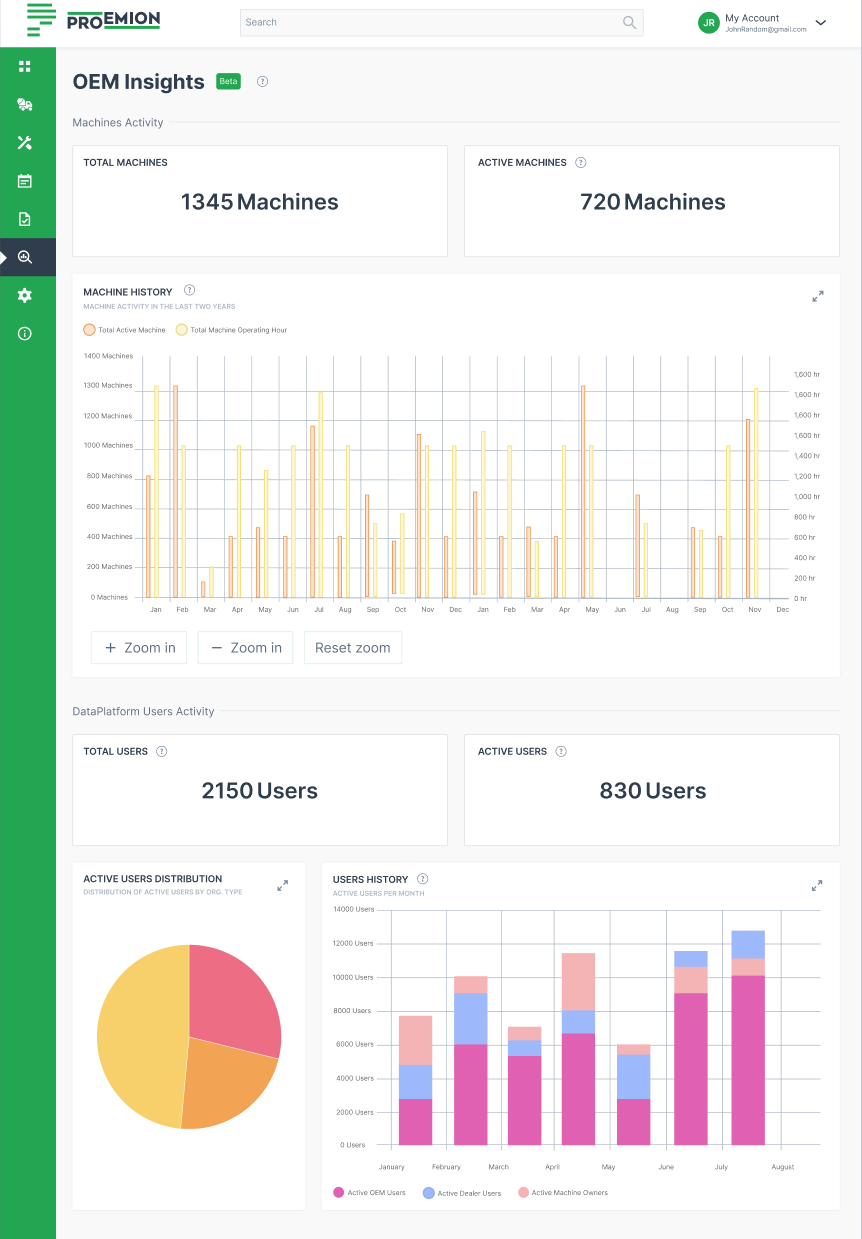Expand the Active Users Distribution chart

point(283,885)
